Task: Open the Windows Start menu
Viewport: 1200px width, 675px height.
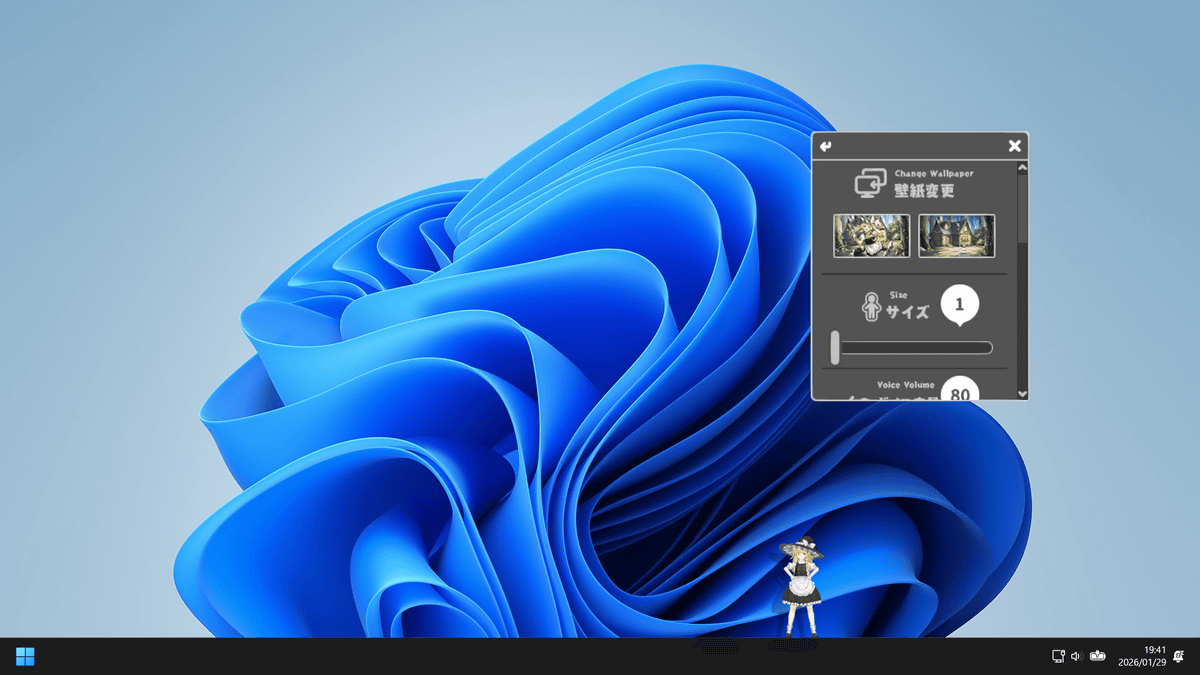Action: tap(25, 656)
